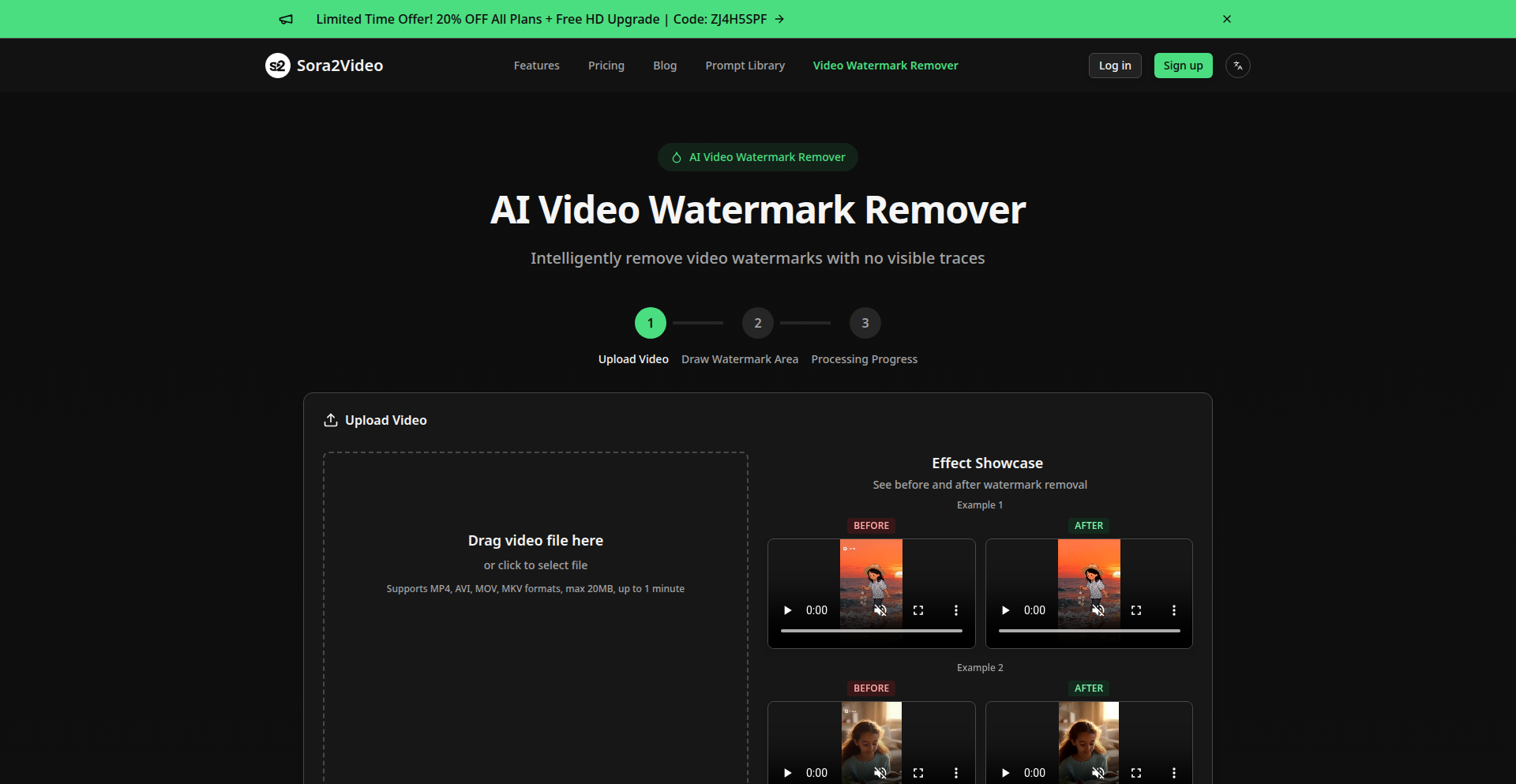Open more options on Example 1 BEFORE video
The width and height of the screenshot is (1516, 784).
(956, 610)
